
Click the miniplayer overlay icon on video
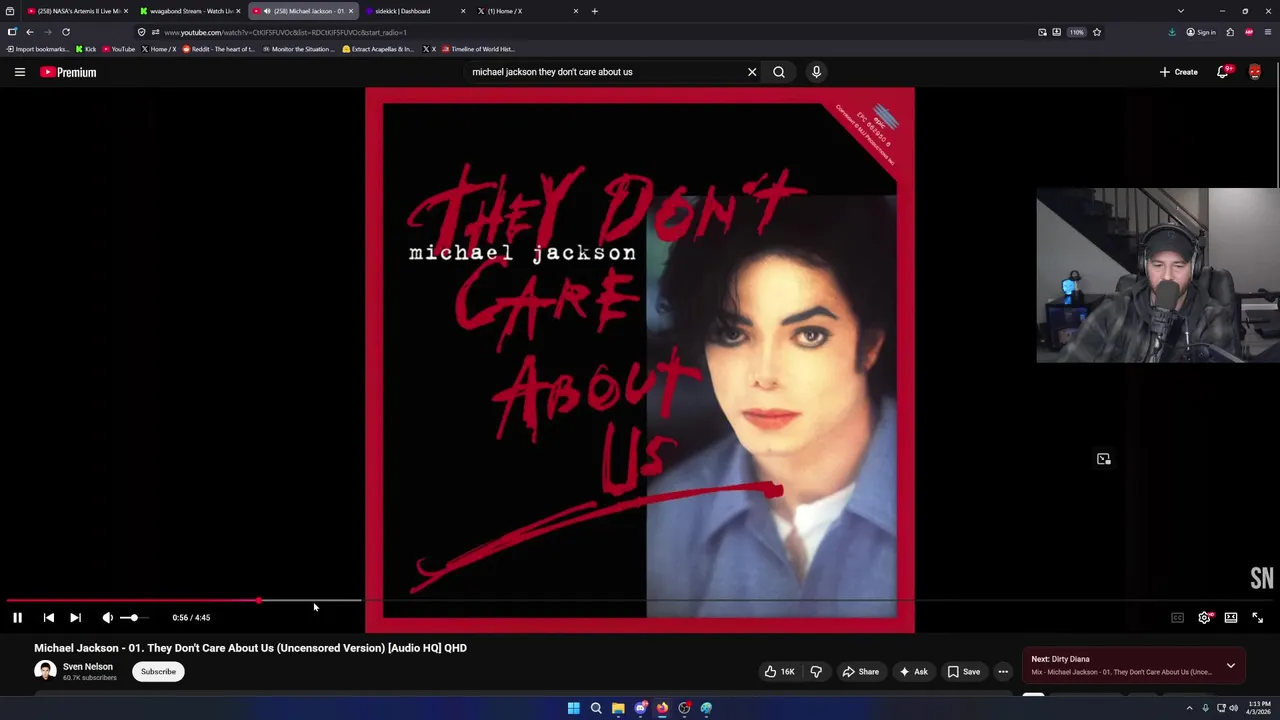[1104, 459]
